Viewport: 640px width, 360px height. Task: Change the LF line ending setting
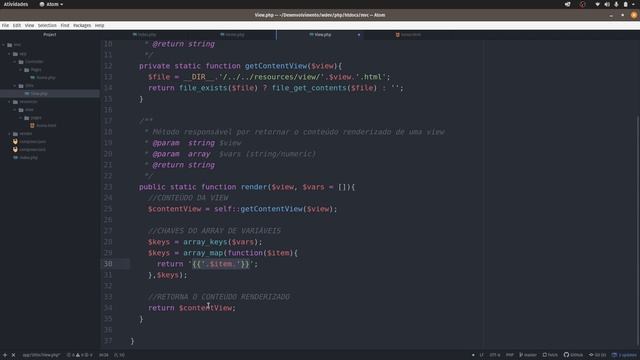482,355
